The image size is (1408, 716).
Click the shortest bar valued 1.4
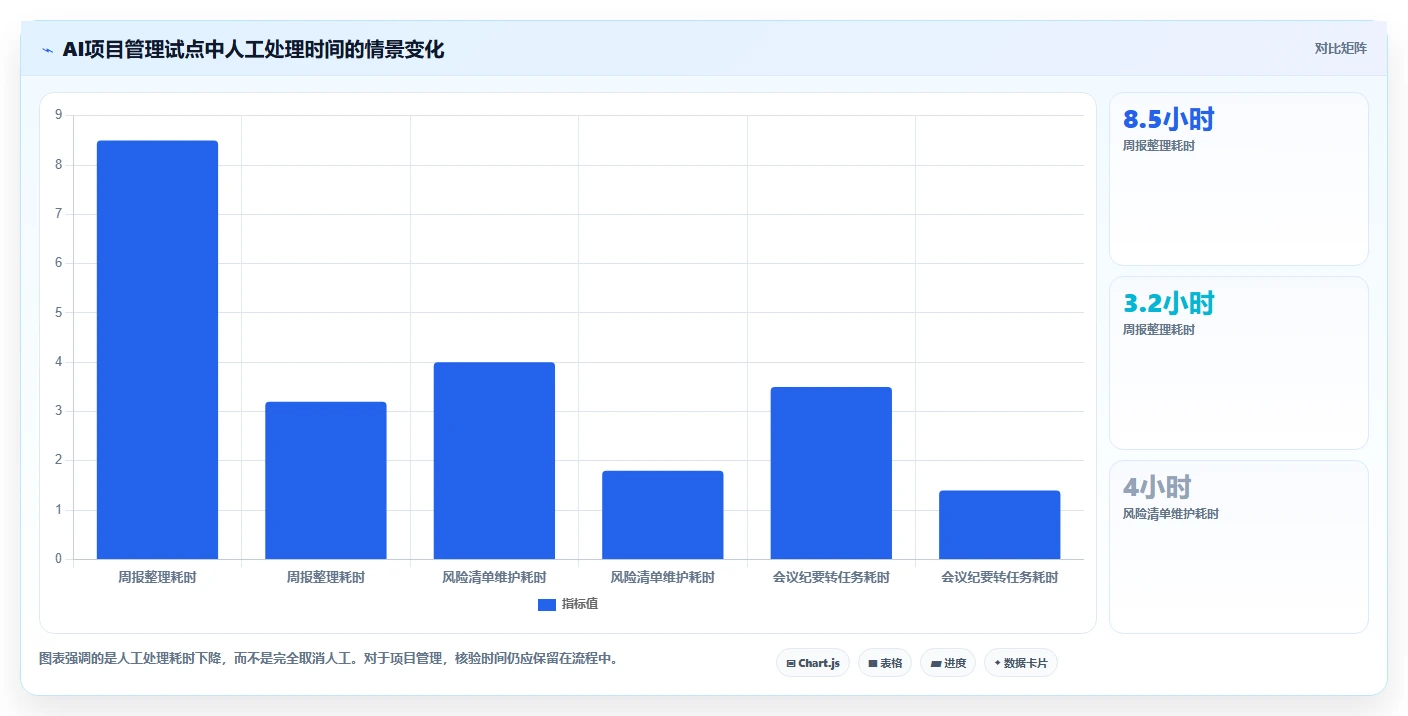coord(1000,525)
